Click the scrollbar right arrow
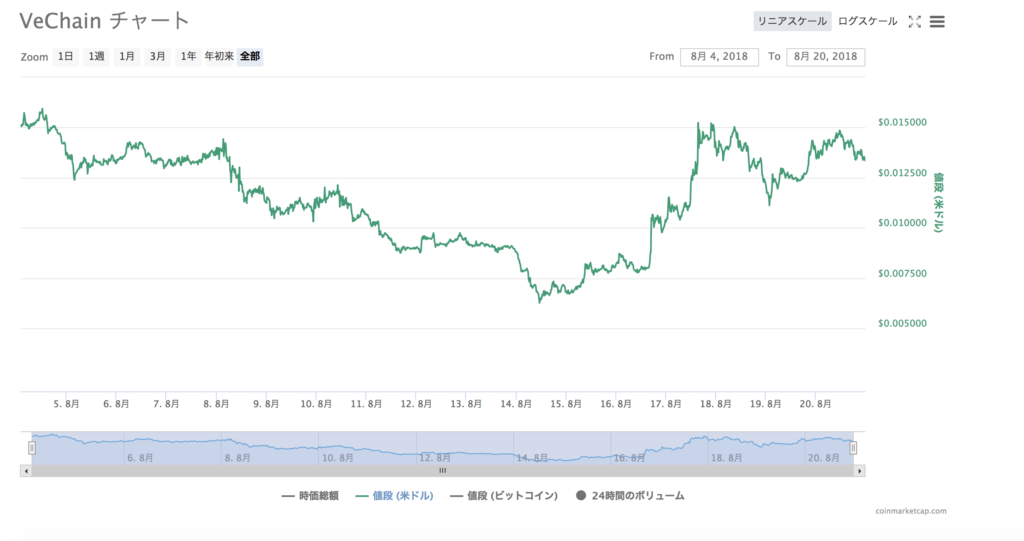Screen dimensions: 1024x541 [859, 470]
